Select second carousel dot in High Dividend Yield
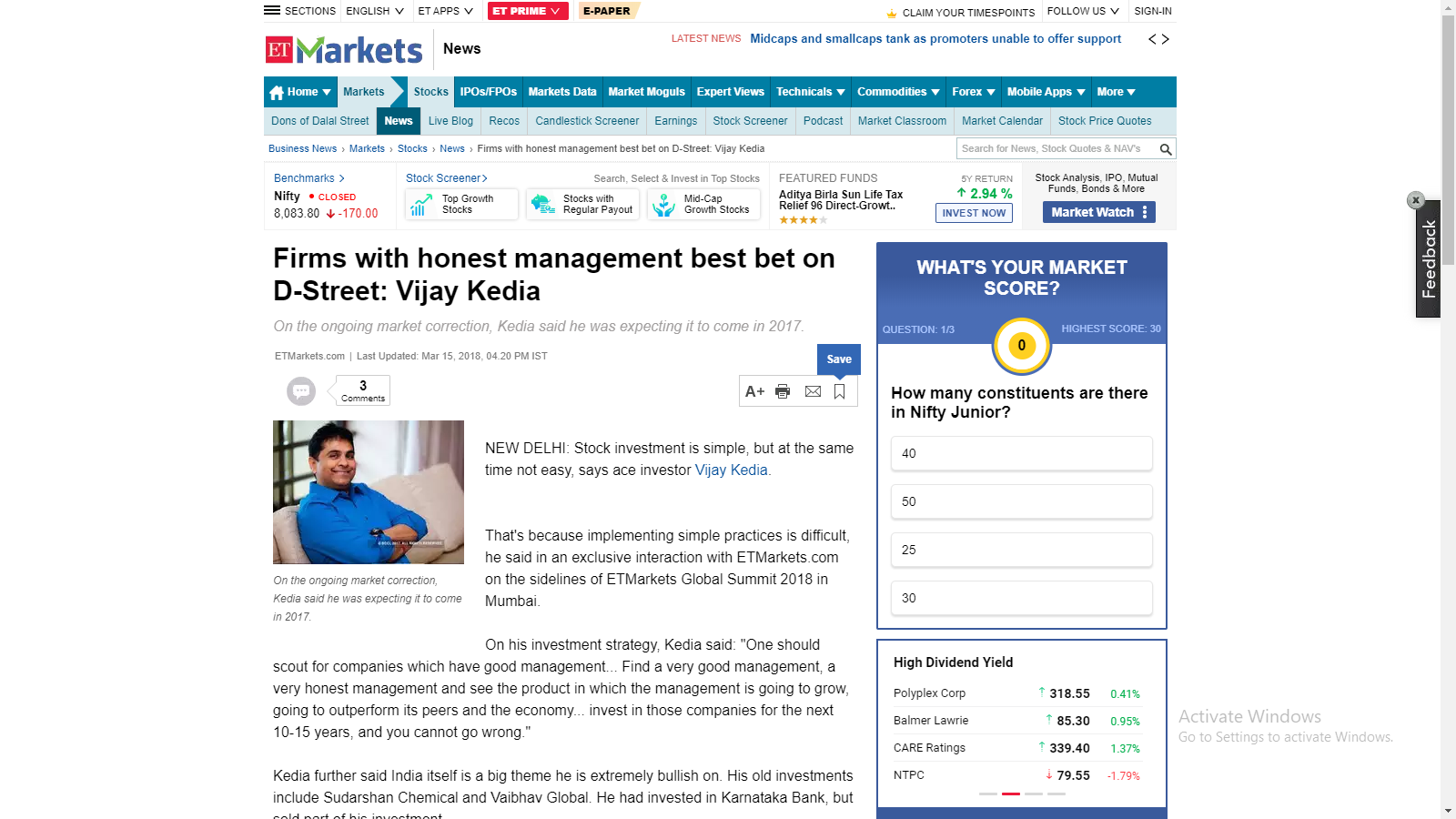 [1011, 794]
